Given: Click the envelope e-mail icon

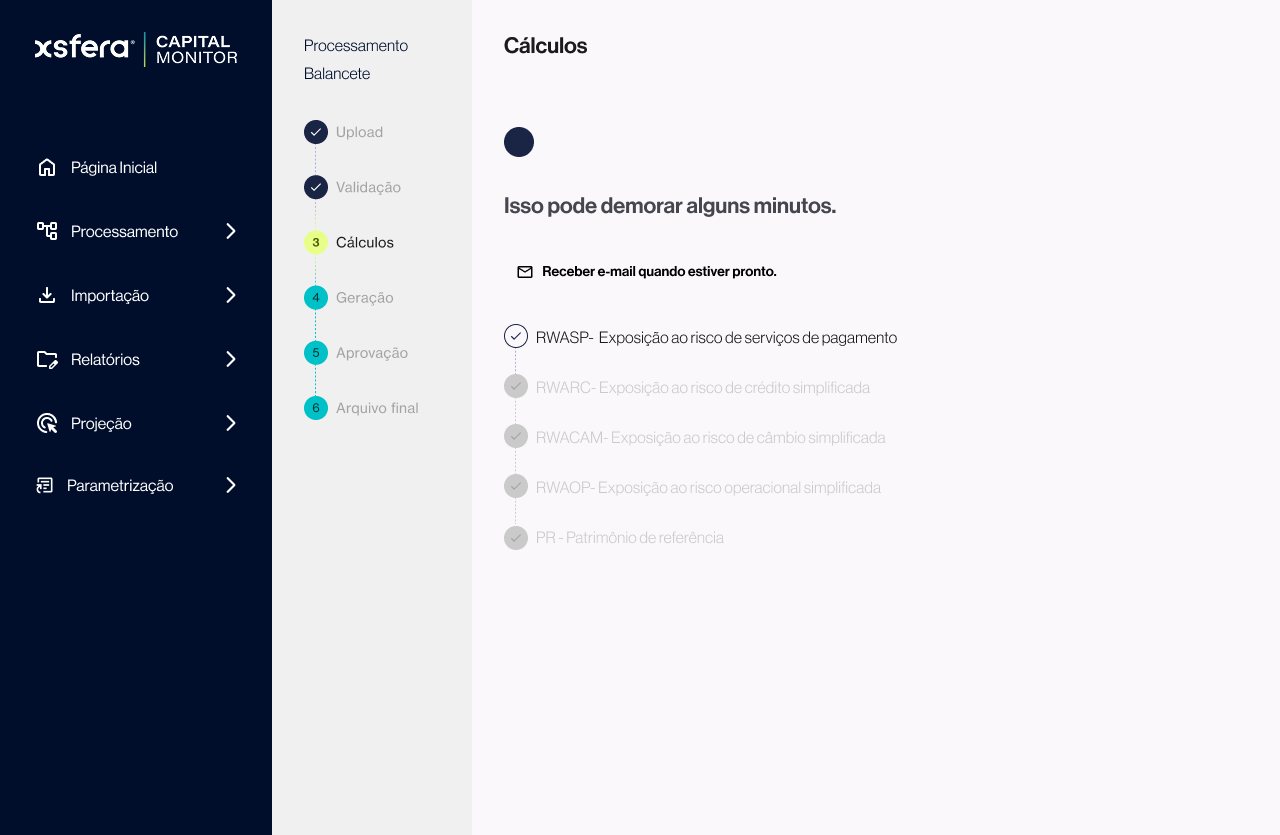Looking at the screenshot, I should click(x=525, y=272).
